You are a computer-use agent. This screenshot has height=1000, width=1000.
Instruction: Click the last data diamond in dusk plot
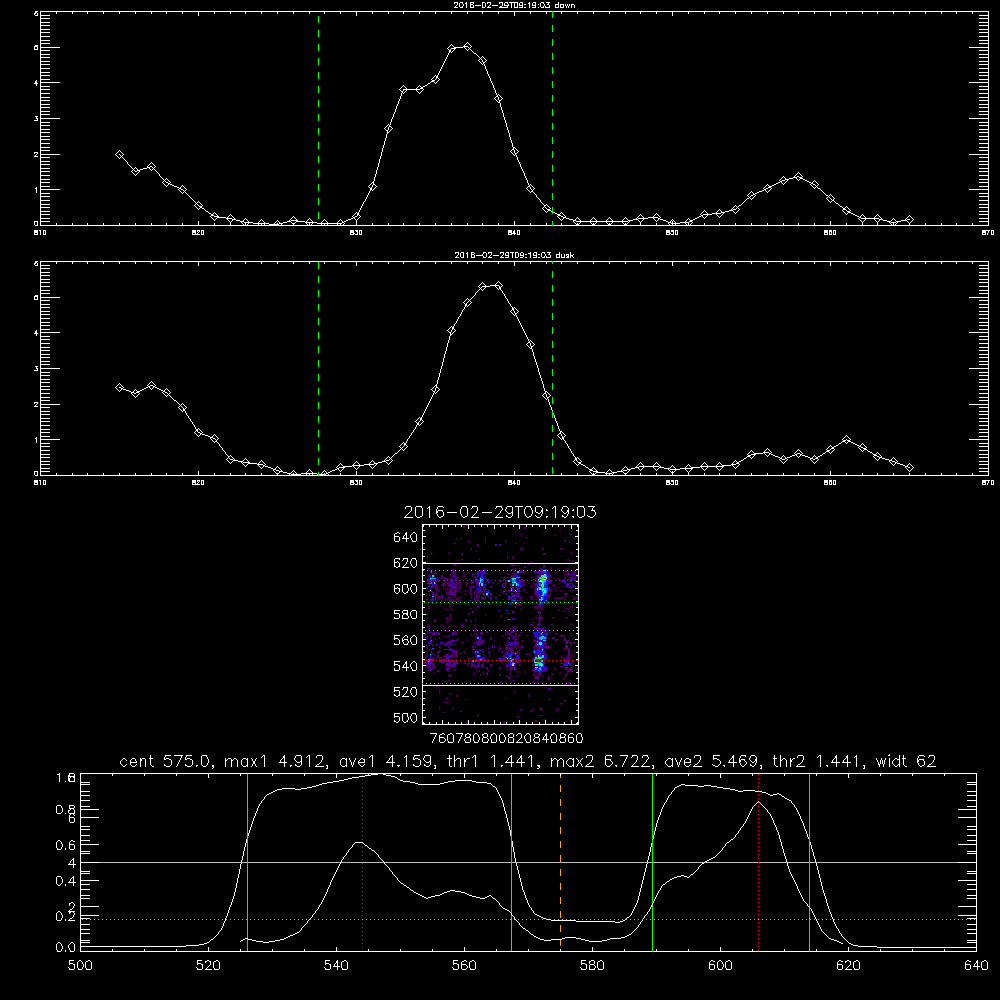pos(909,467)
